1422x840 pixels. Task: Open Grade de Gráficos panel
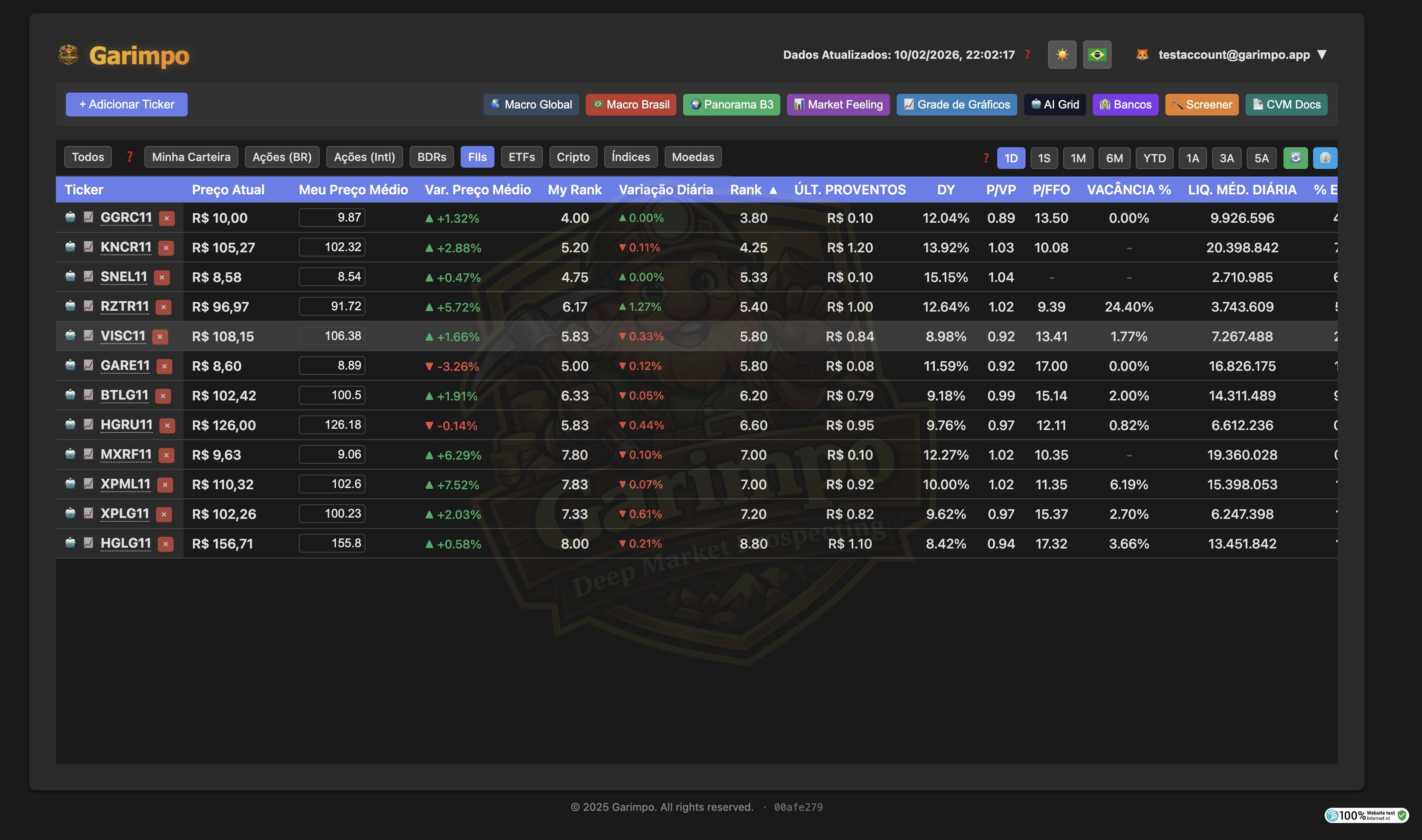(x=957, y=104)
